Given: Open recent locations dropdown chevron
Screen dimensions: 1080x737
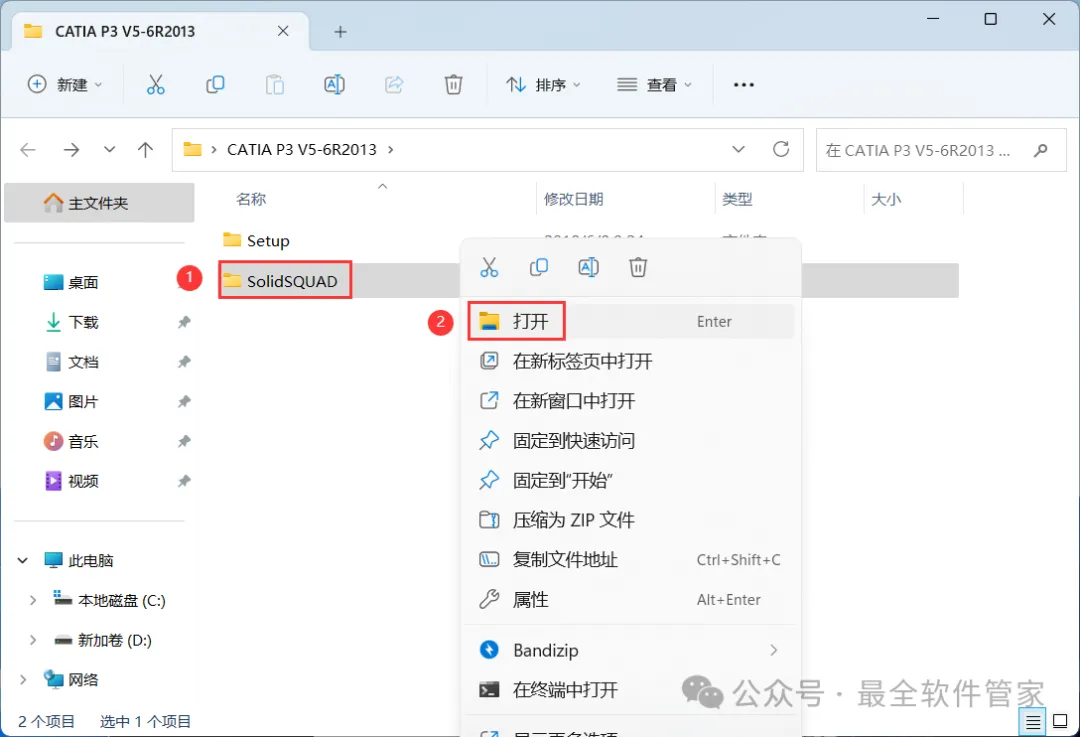Looking at the screenshot, I should [x=109, y=149].
